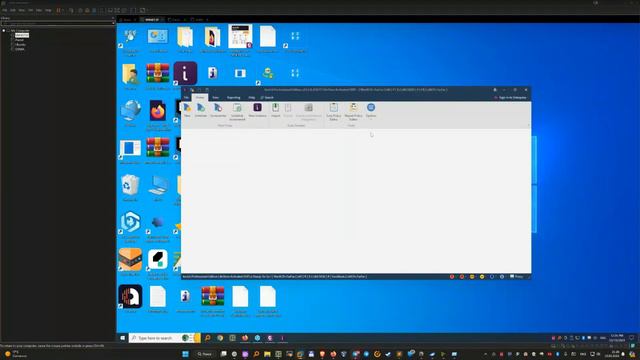Screen dimensions: 640x360
Task: Open the Report Policy Editor
Action: 353,111
